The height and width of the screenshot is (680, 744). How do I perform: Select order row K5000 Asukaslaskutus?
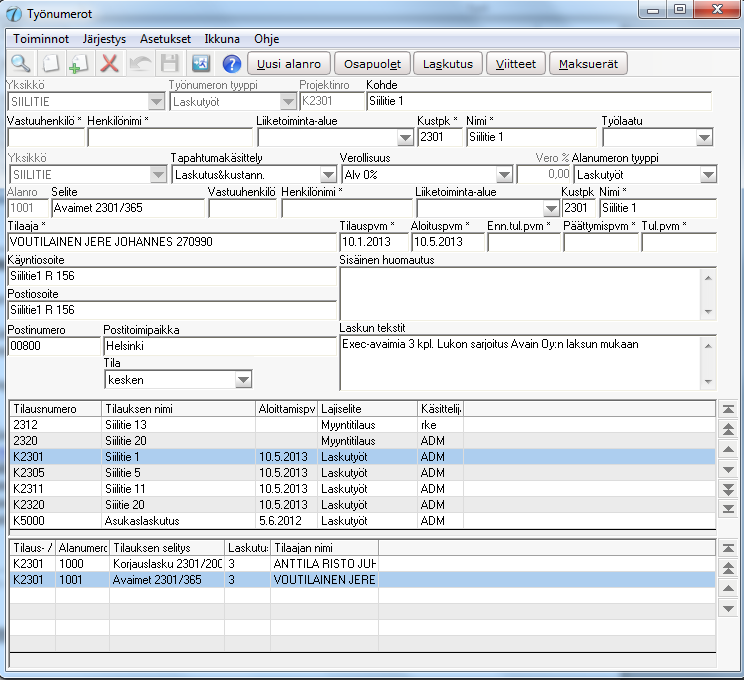click(363, 521)
